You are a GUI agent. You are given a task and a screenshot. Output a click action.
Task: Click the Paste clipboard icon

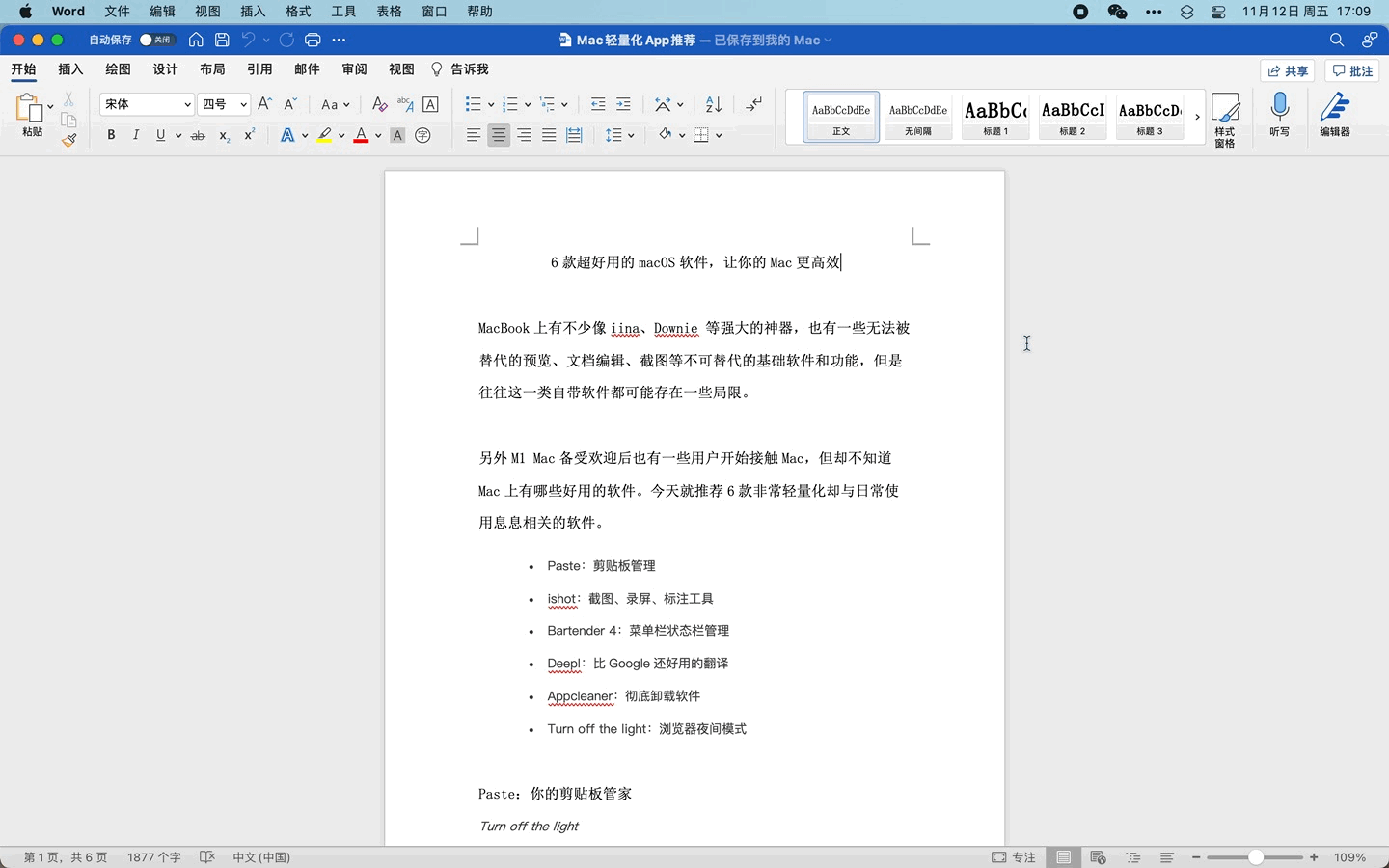pos(29,108)
